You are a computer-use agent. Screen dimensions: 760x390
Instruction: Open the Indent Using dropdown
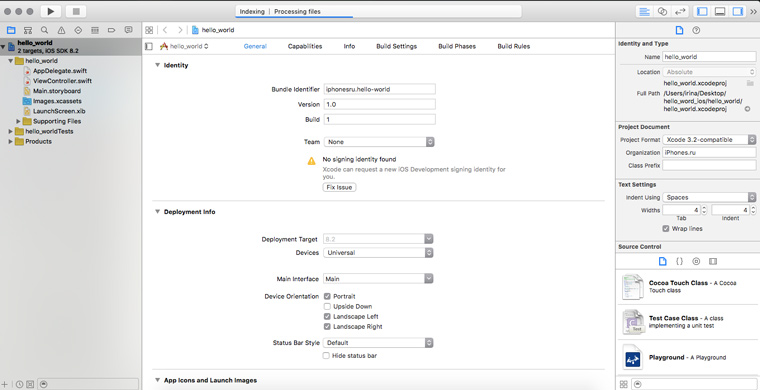[x=709, y=197]
